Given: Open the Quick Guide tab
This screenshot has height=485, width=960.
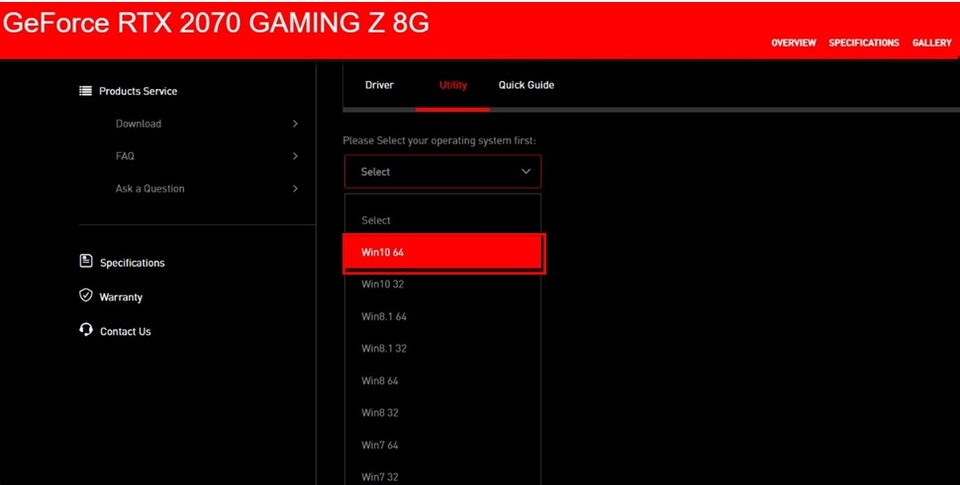Looking at the screenshot, I should coord(526,85).
